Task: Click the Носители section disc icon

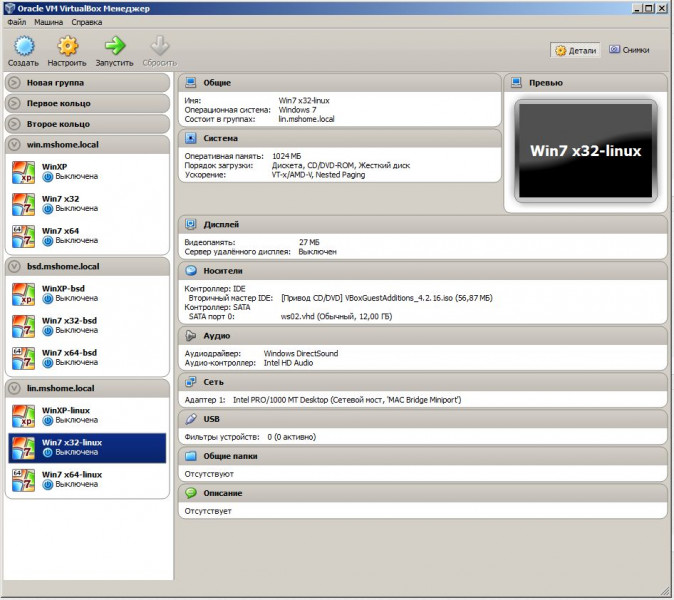Action: point(190,270)
